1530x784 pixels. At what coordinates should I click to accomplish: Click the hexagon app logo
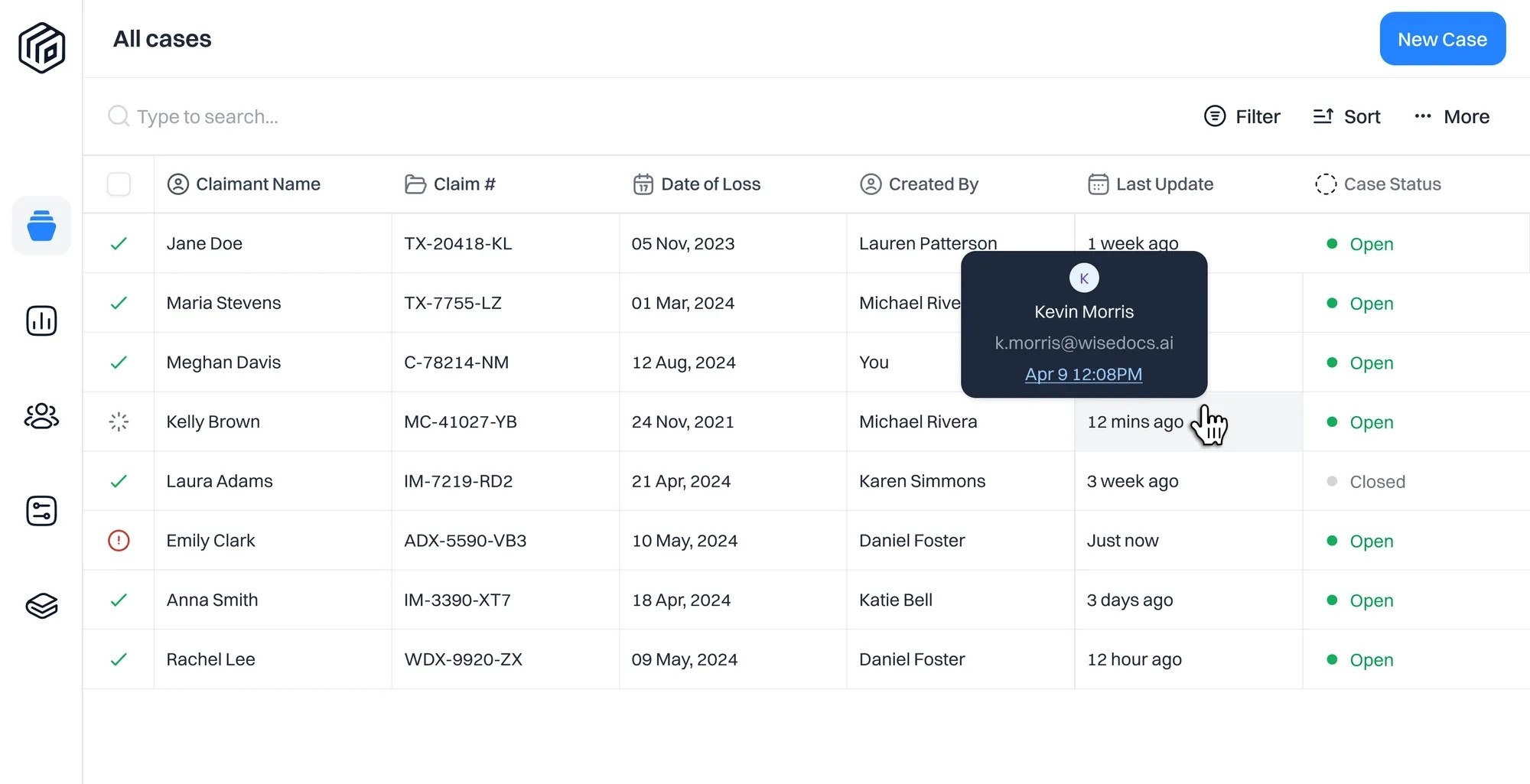tap(41, 47)
